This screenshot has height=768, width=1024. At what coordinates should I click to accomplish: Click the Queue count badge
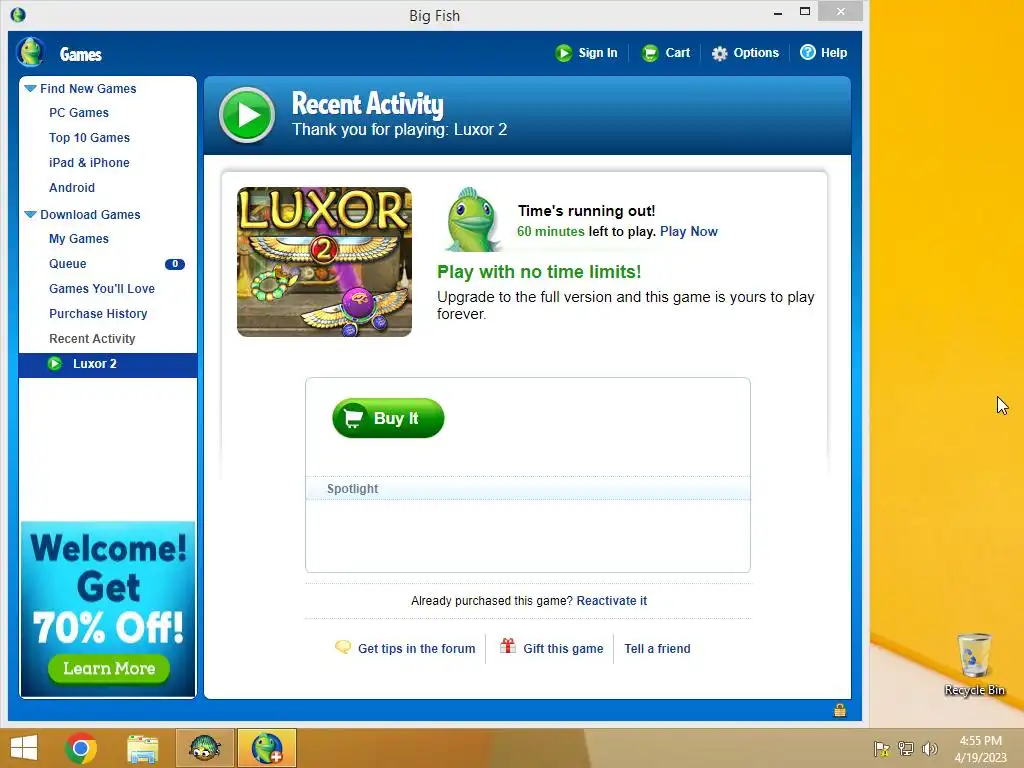pos(175,264)
